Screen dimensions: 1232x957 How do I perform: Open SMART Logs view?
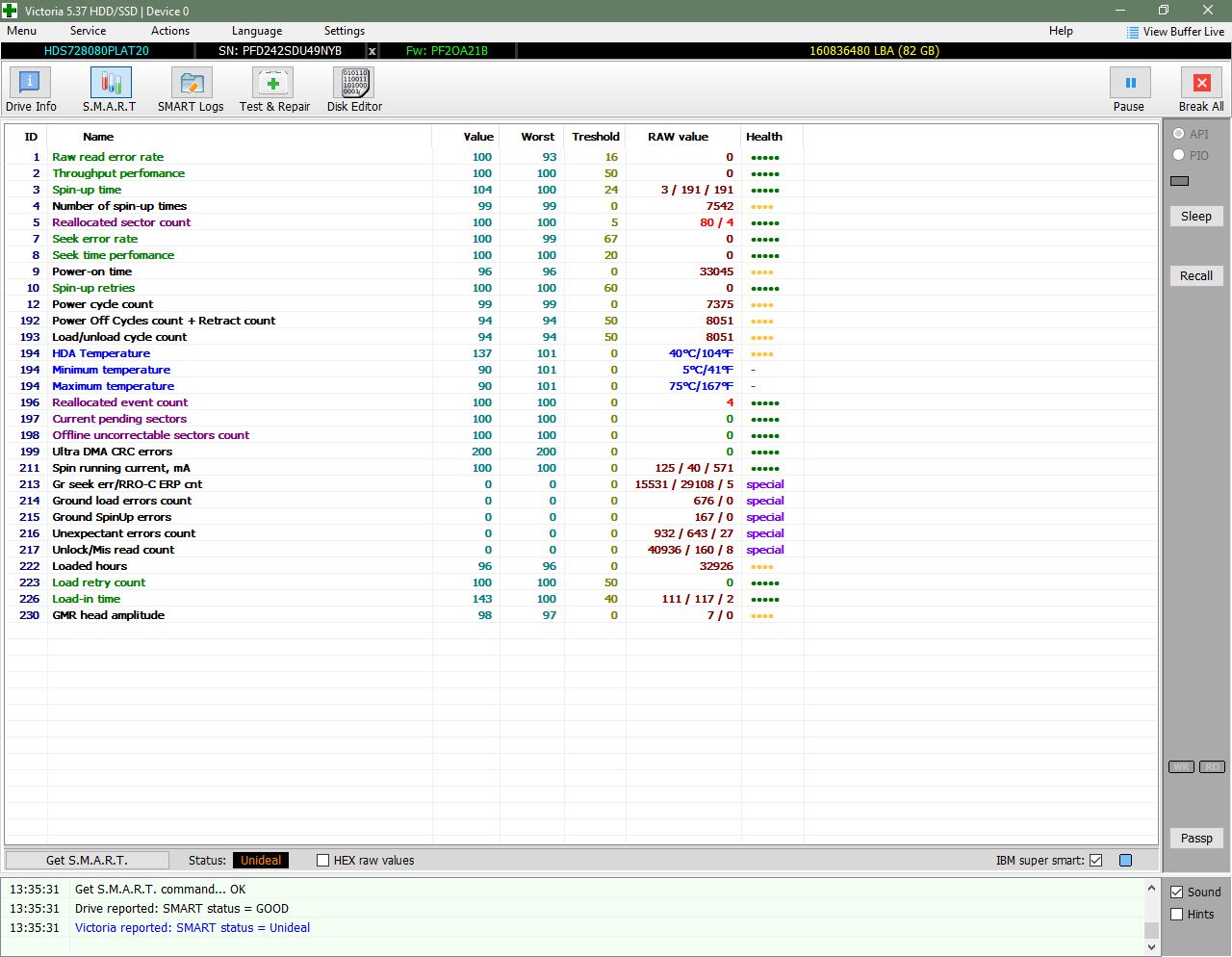pos(191,90)
